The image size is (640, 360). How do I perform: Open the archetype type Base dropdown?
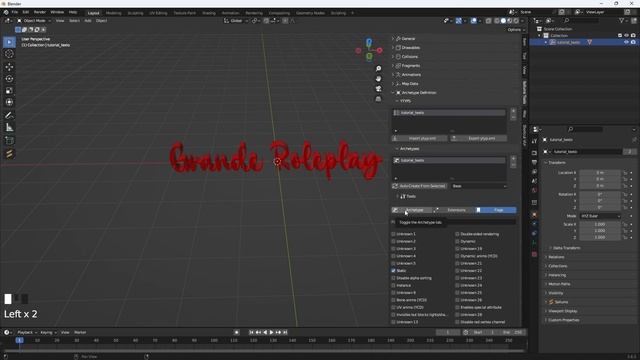[x=479, y=186]
